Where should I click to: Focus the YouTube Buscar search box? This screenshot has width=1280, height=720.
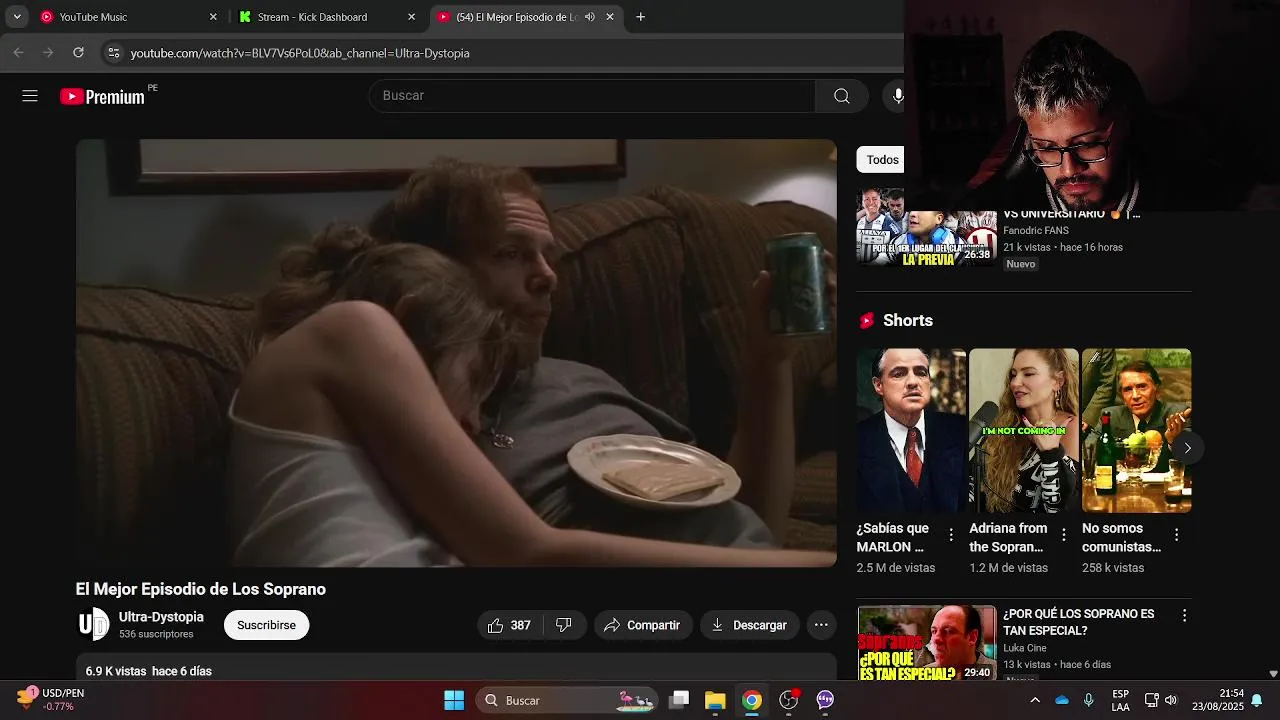coord(592,96)
